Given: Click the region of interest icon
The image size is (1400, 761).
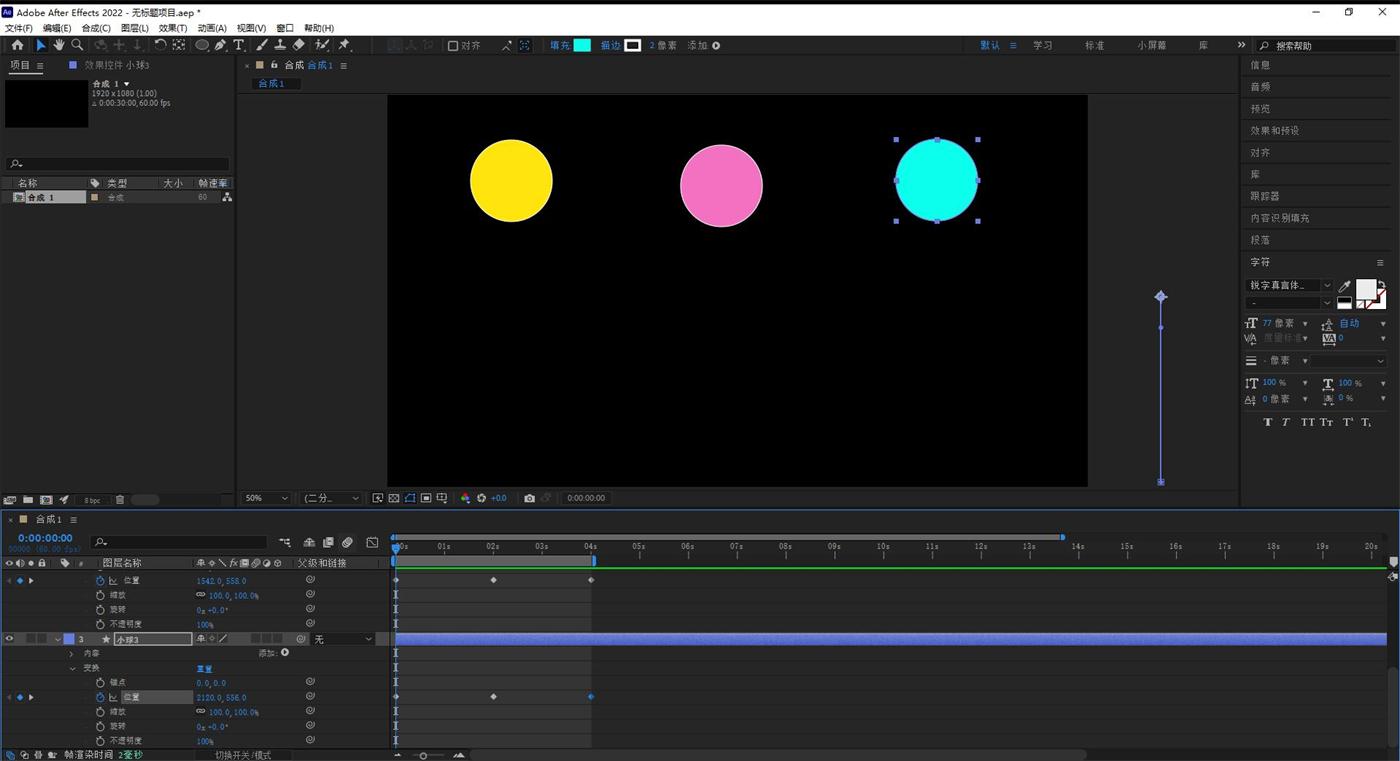Looking at the screenshot, I should 426,498.
